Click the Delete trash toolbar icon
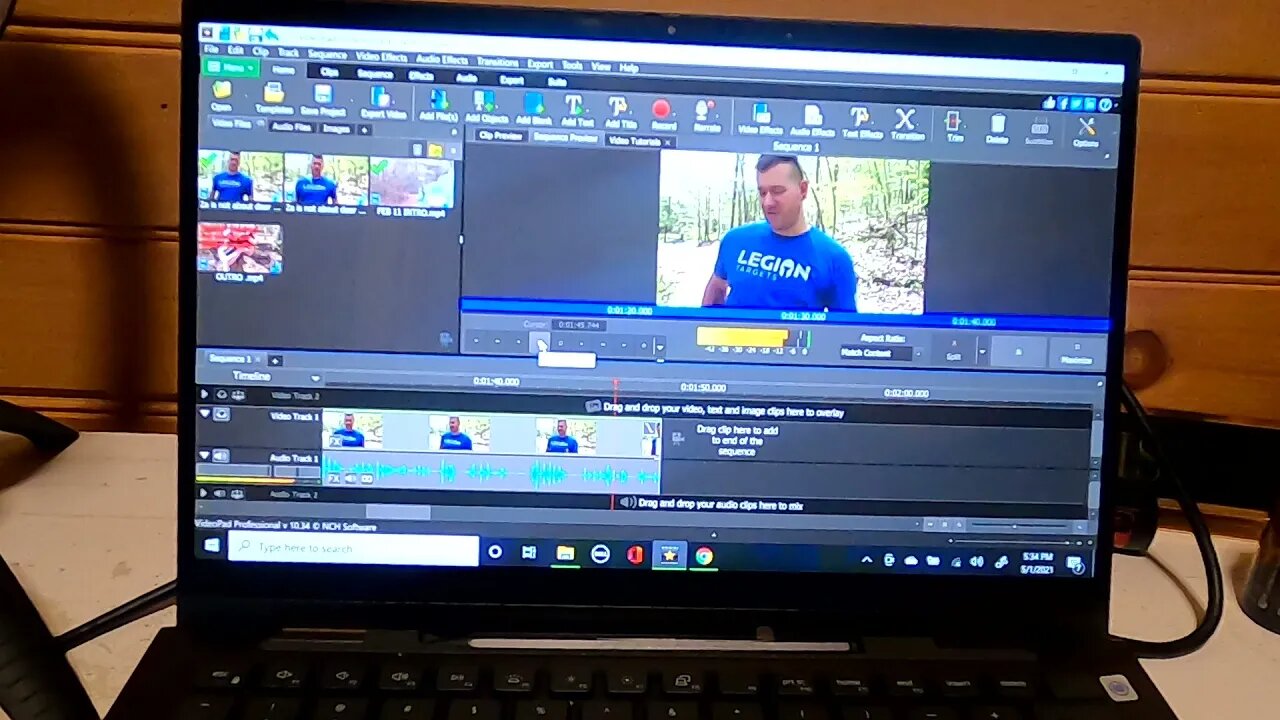1280x720 pixels. click(x=997, y=128)
